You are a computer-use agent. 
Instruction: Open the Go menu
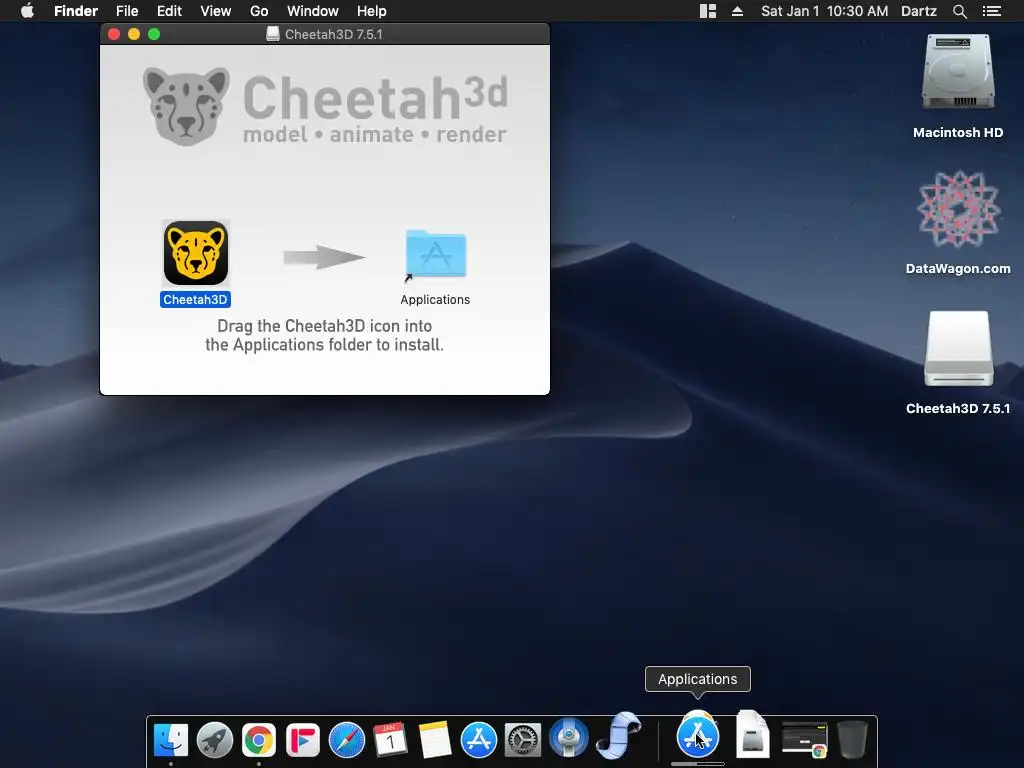coord(259,11)
